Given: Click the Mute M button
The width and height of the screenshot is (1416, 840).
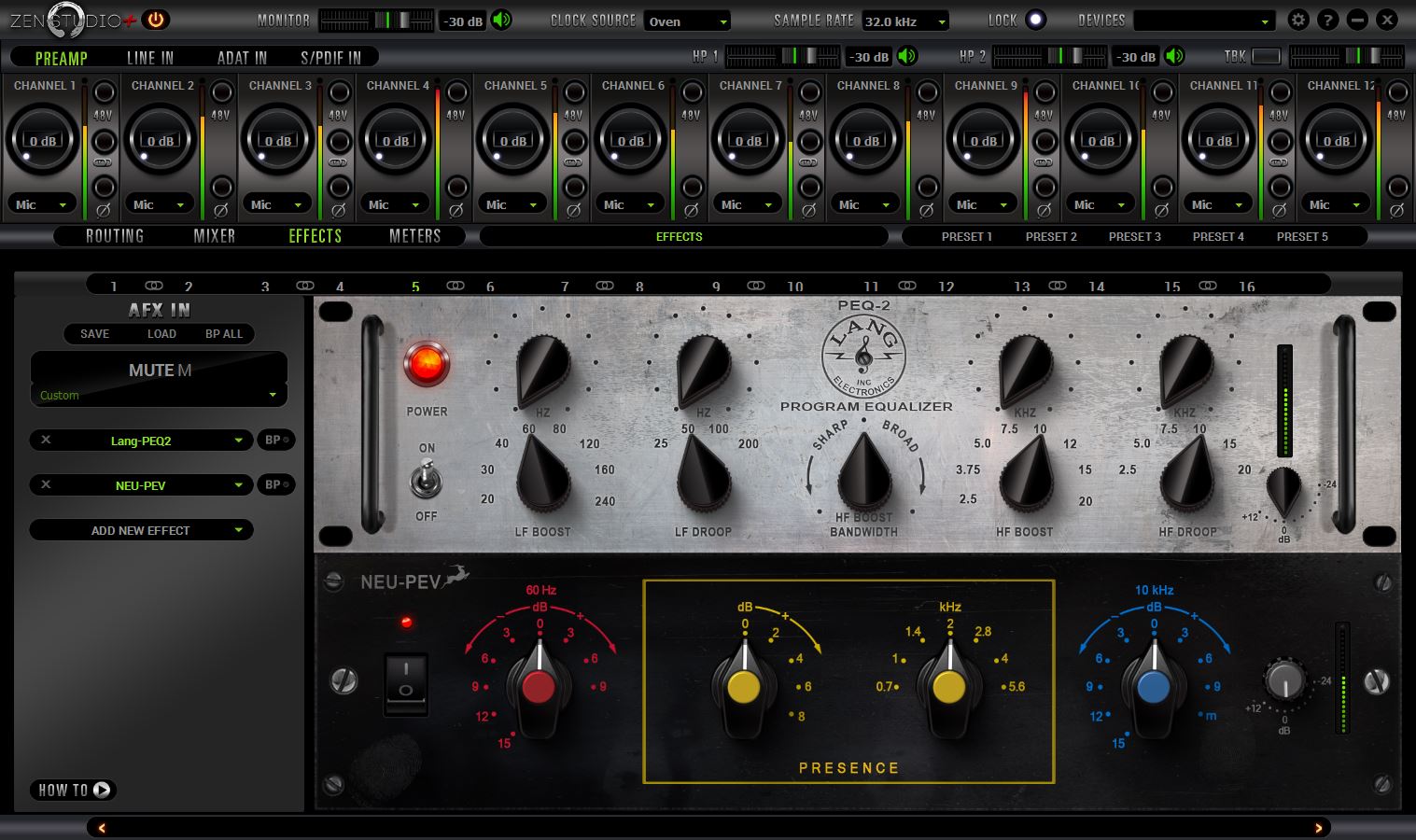Looking at the screenshot, I should (x=159, y=370).
